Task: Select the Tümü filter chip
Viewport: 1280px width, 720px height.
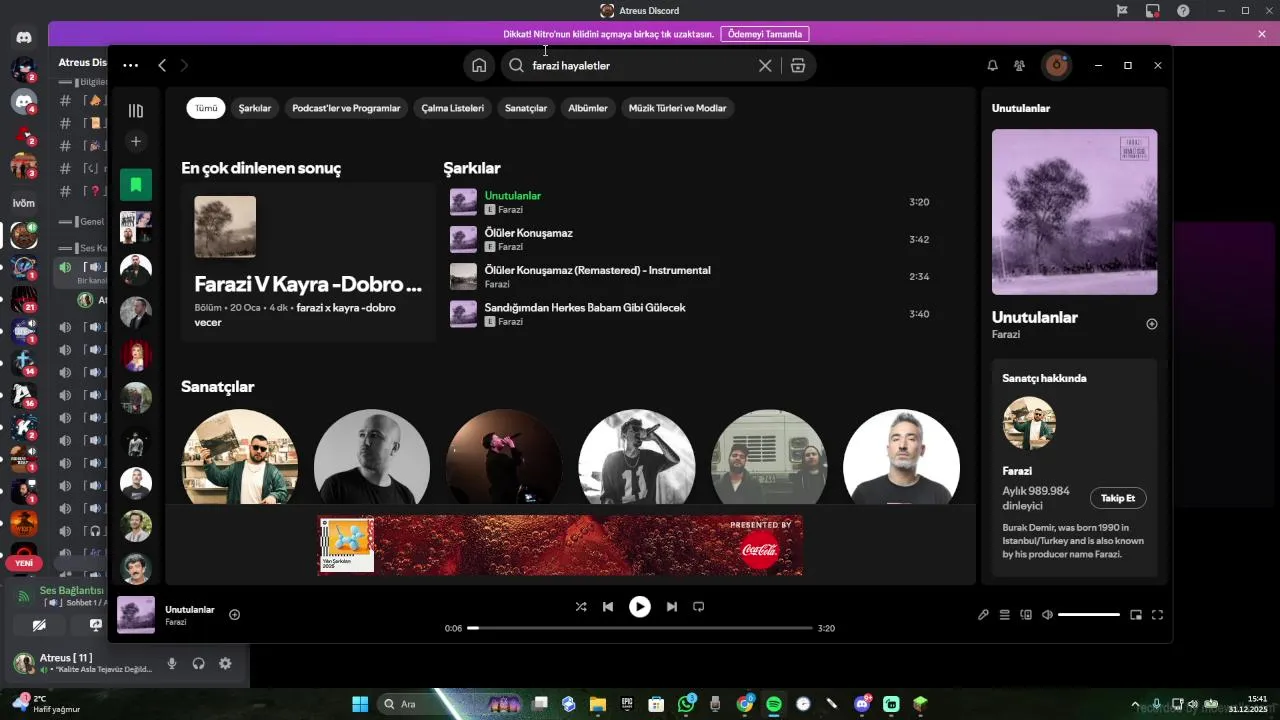Action: point(206,108)
